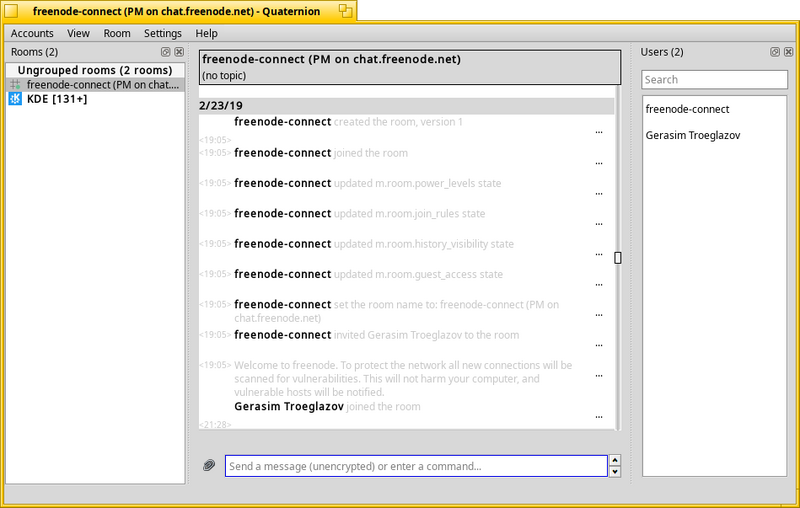
Task: Click the 'Users (2)' panel title
Action: (662, 52)
